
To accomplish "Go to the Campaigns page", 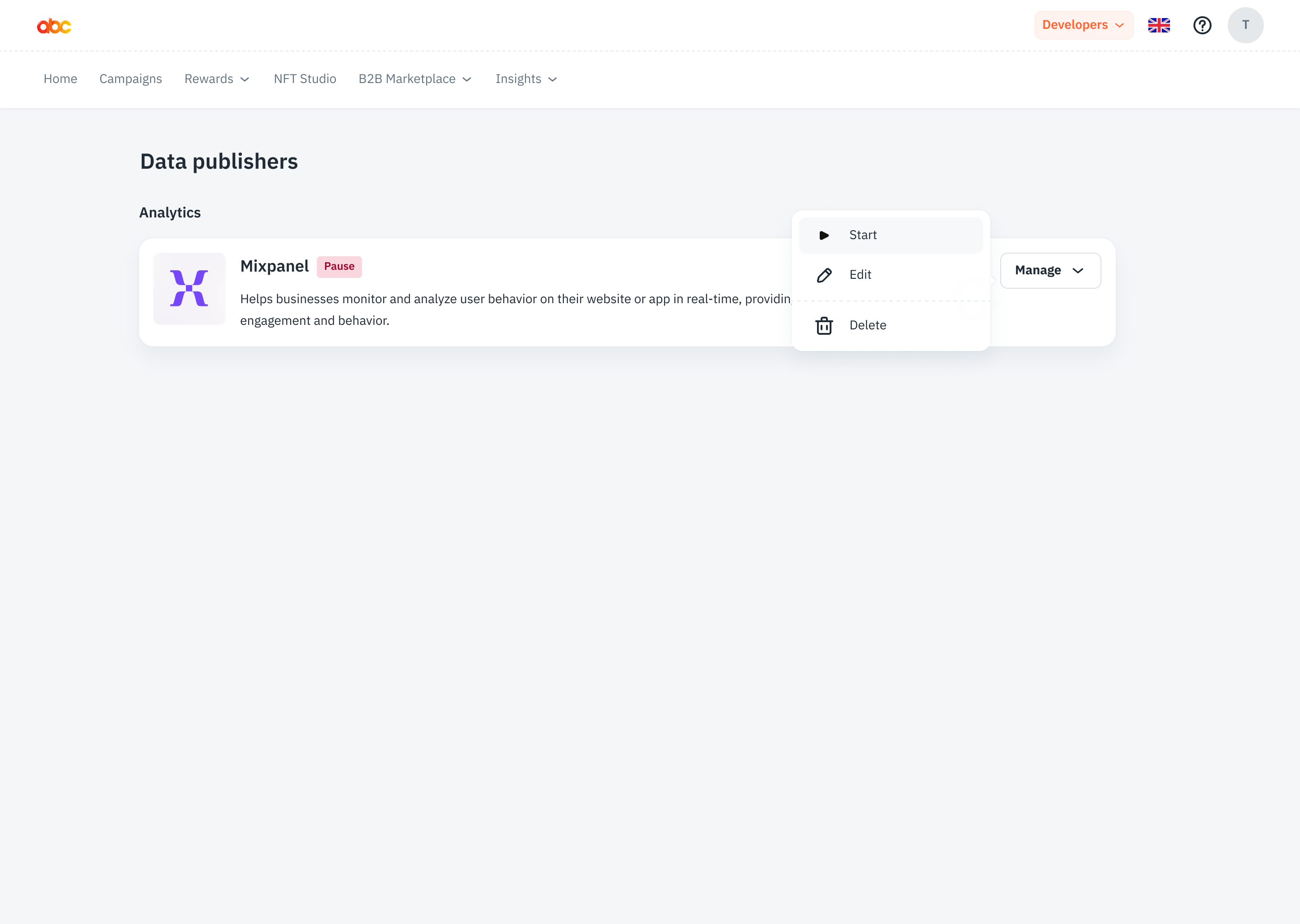I will 130,79.
